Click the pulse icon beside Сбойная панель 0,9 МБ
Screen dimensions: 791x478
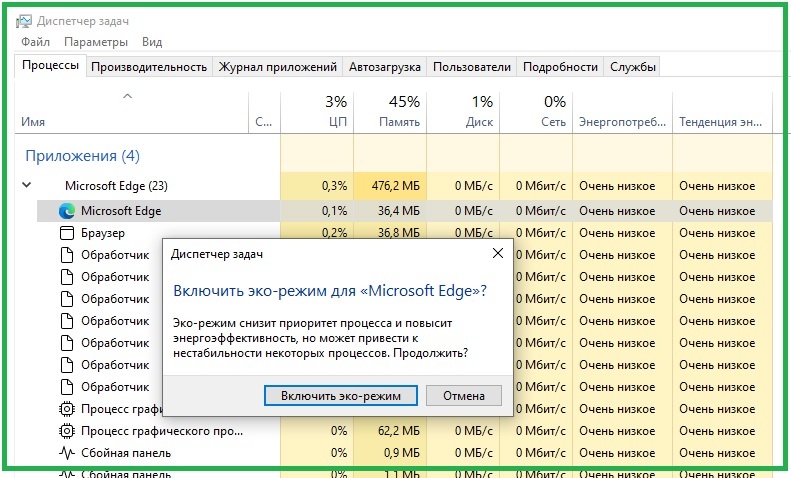pos(67,453)
